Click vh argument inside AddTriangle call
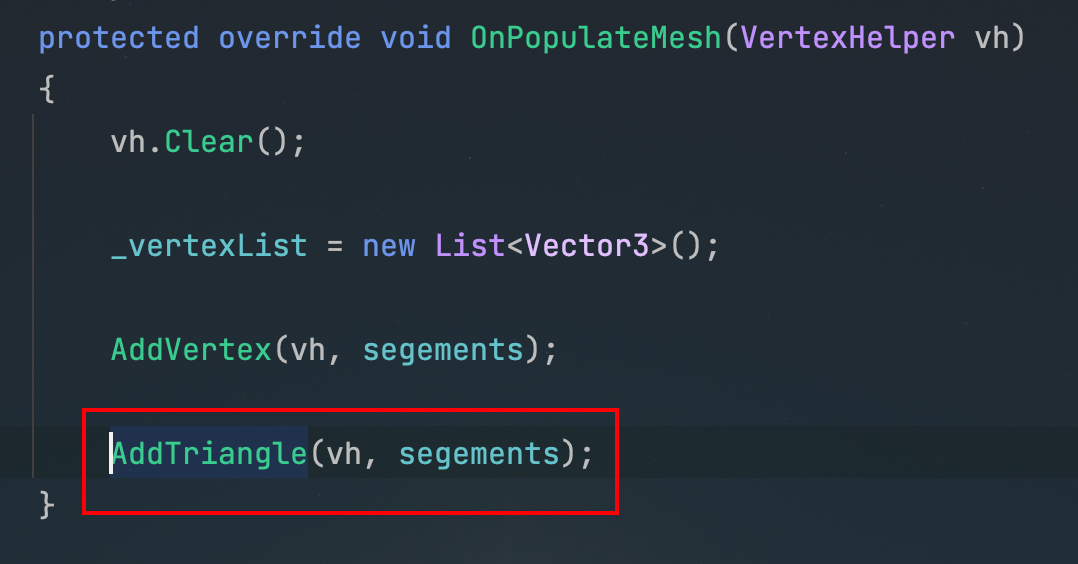 click(344, 454)
